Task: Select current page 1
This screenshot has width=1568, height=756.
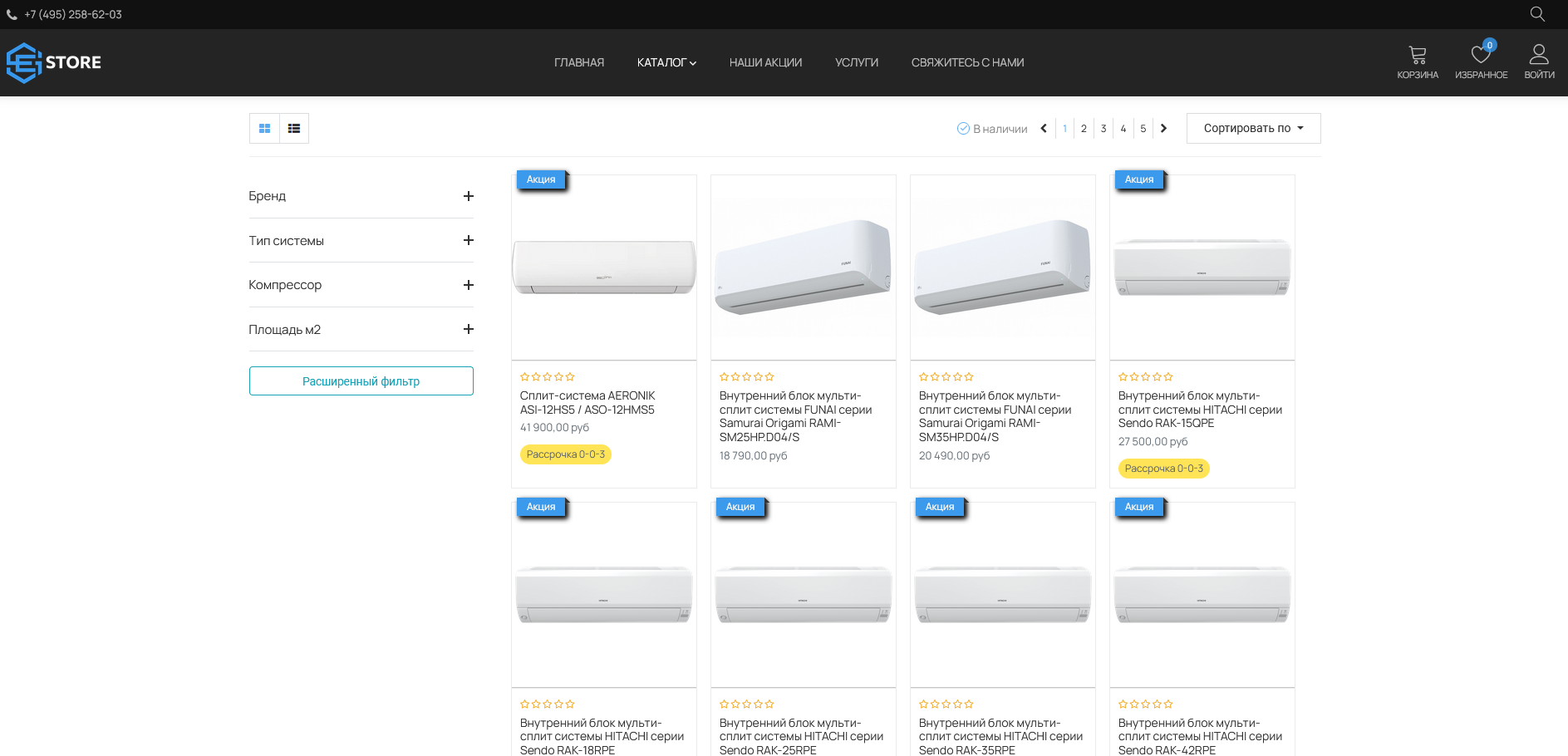Action: pyautogui.click(x=1064, y=129)
